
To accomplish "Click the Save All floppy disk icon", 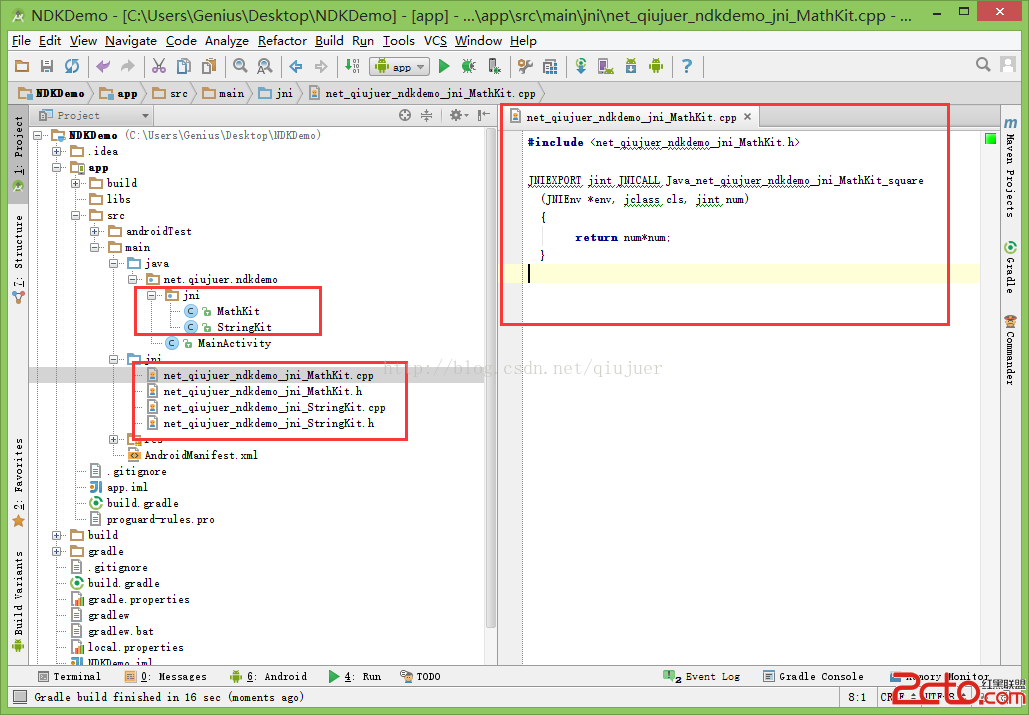I will (x=47, y=67).
